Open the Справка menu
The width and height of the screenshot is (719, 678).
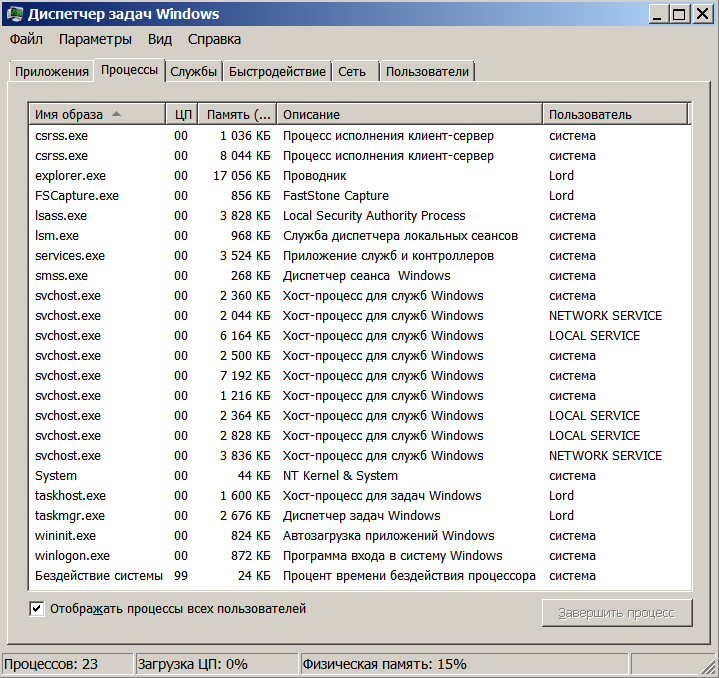pos(214,39)
